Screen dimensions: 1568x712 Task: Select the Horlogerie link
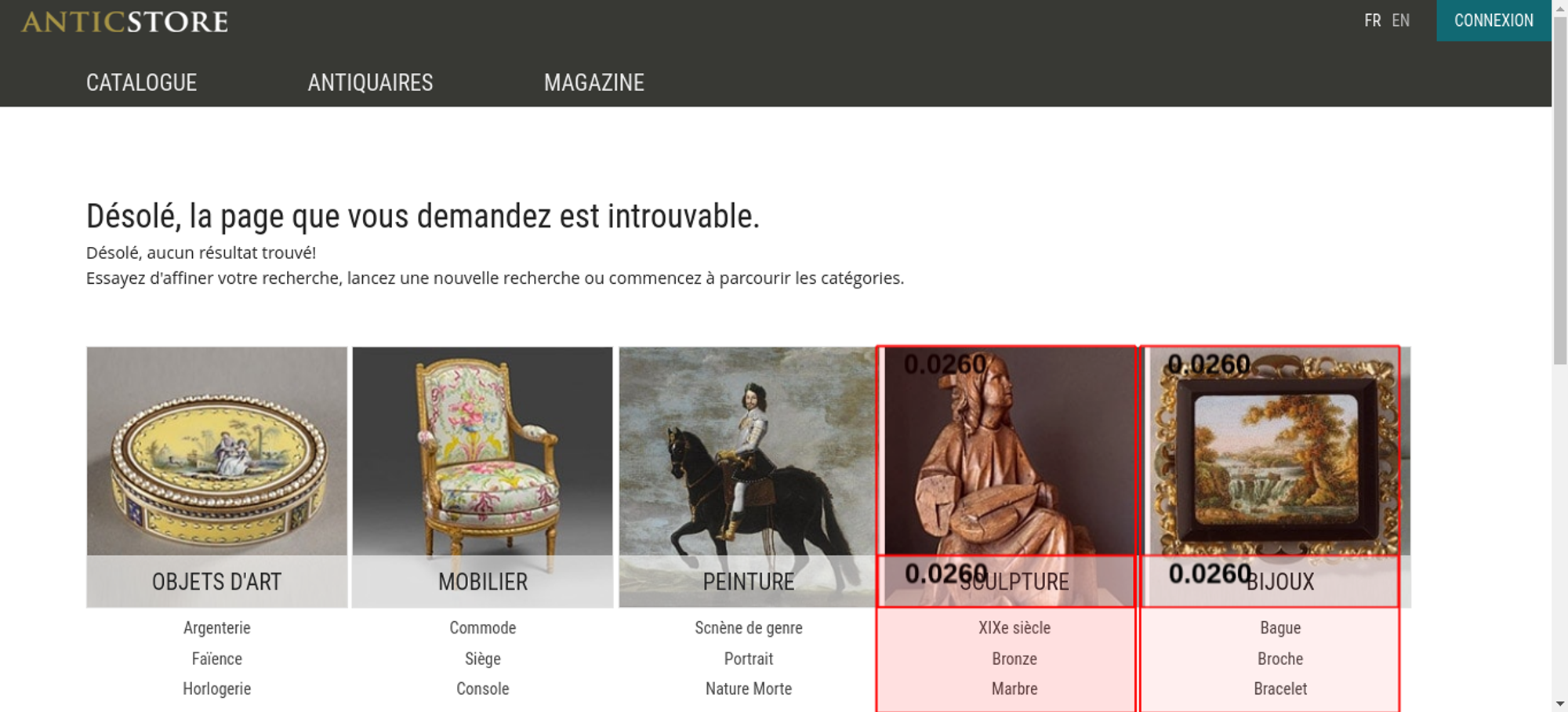pyautogui.click(x=217, y=689)
